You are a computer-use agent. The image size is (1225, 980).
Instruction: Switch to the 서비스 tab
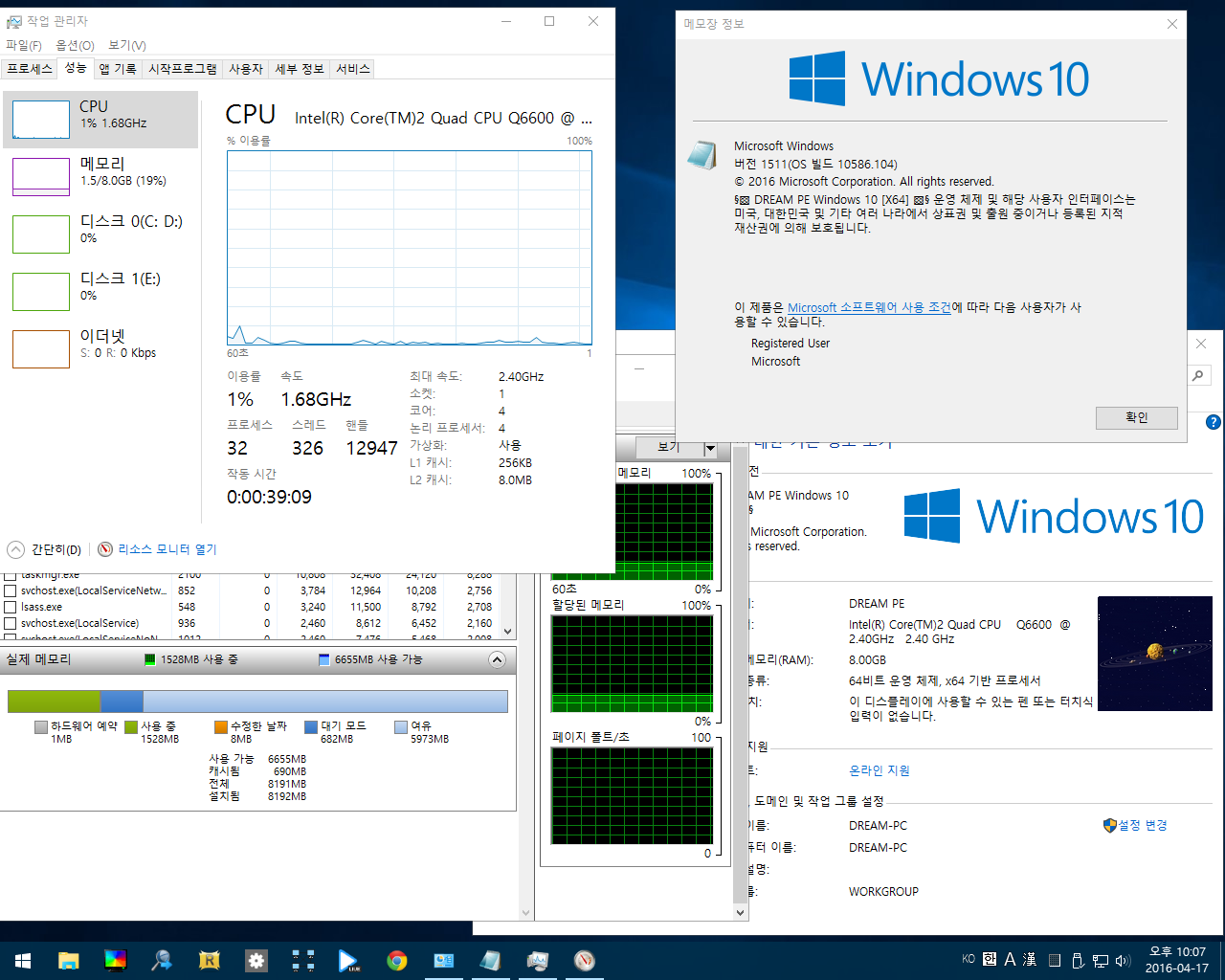(353, 69)
